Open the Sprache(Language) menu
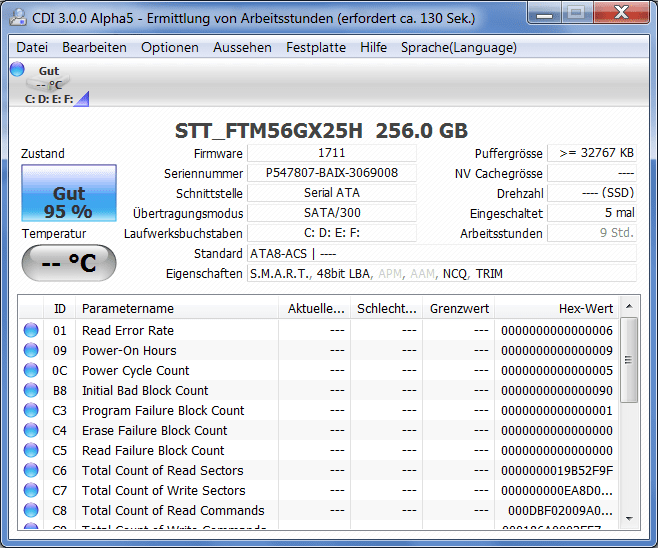 click(x=459, y=47)
